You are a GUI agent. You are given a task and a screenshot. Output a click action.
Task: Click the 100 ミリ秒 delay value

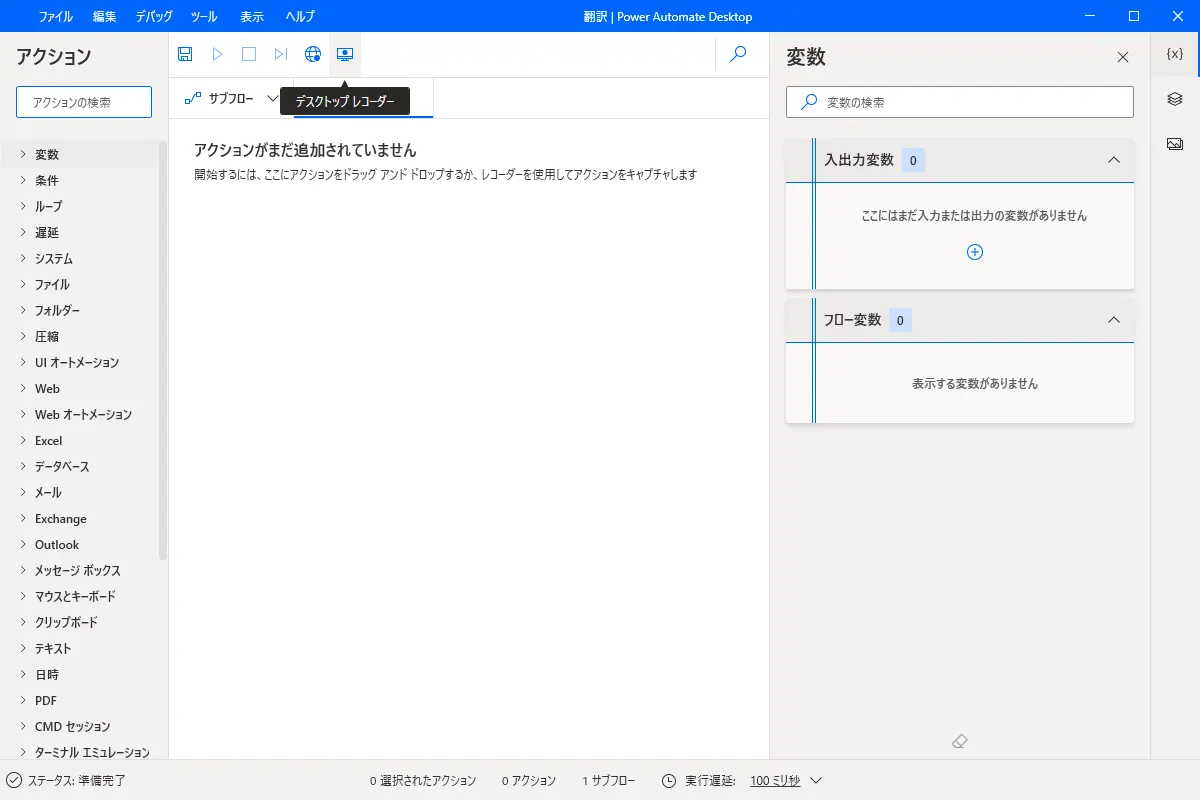tap(775, 780)
